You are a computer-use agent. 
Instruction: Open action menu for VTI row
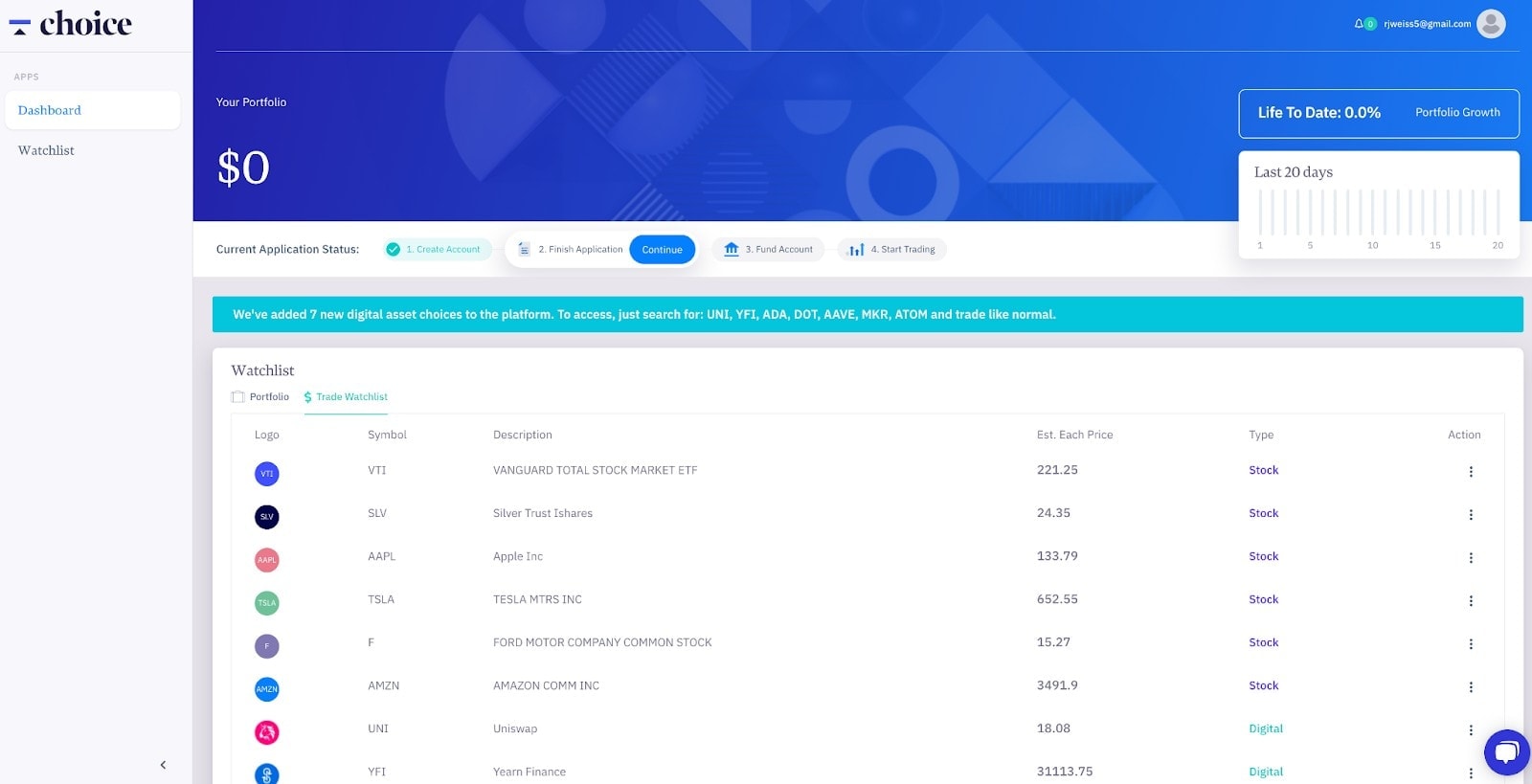1471,472
